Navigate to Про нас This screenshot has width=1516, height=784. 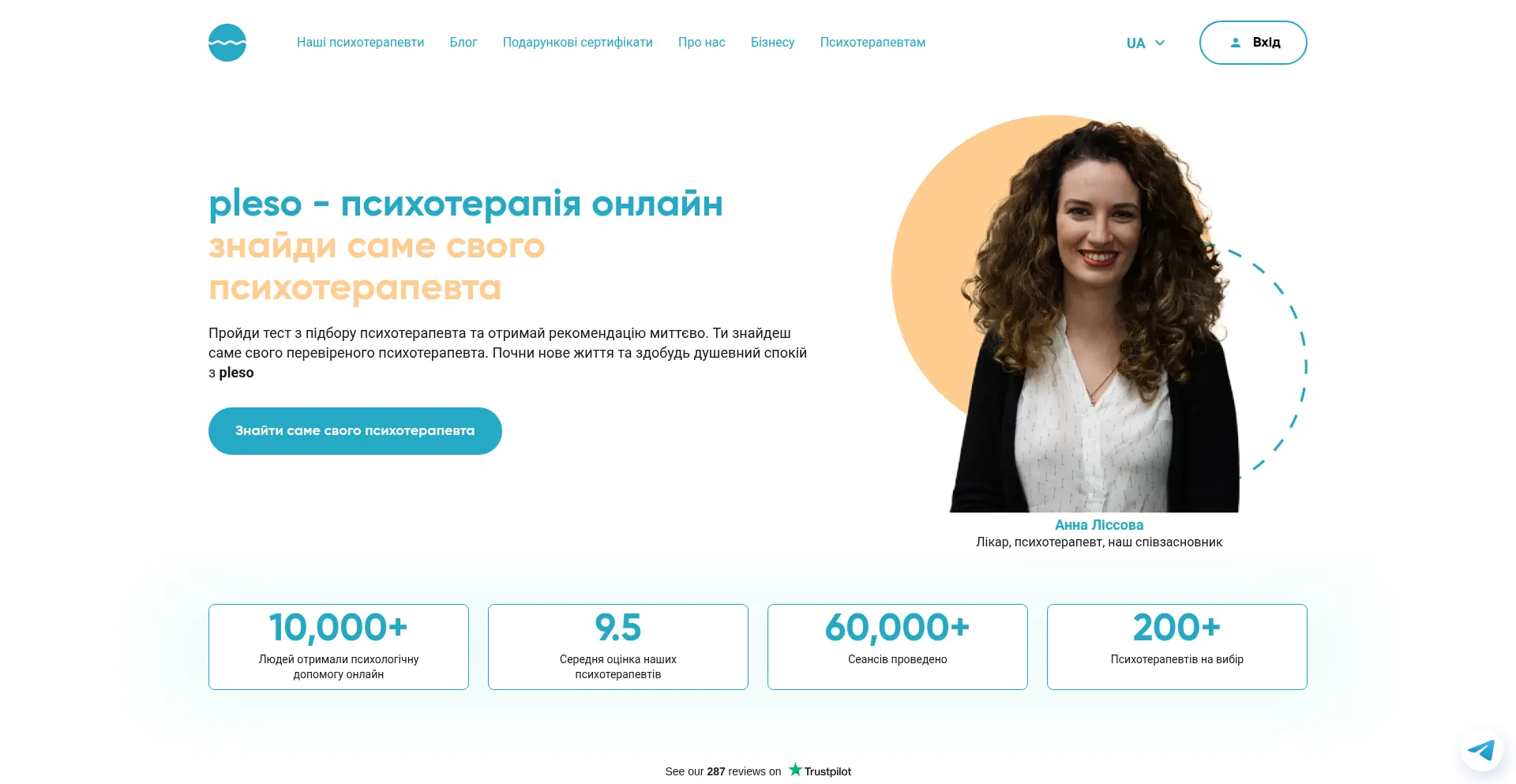(701, 43)
